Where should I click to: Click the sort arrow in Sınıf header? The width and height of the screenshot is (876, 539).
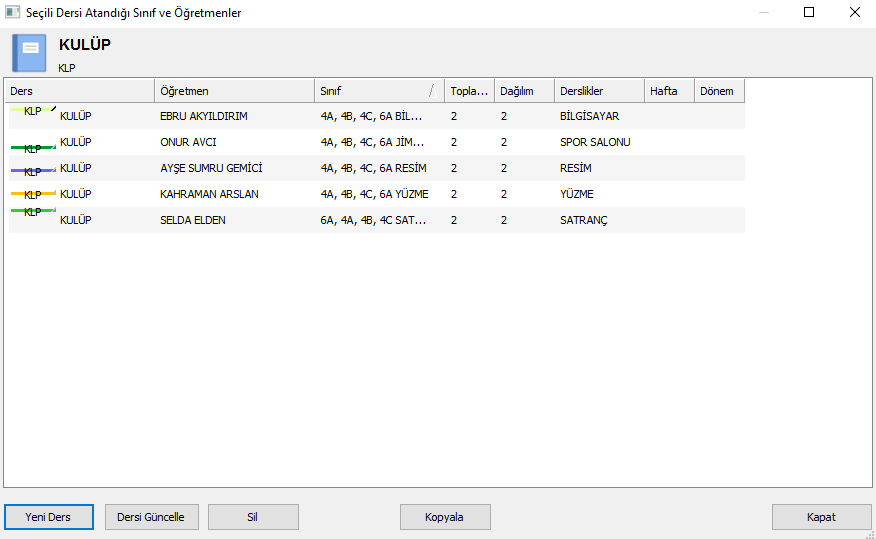tap(432, 91)
